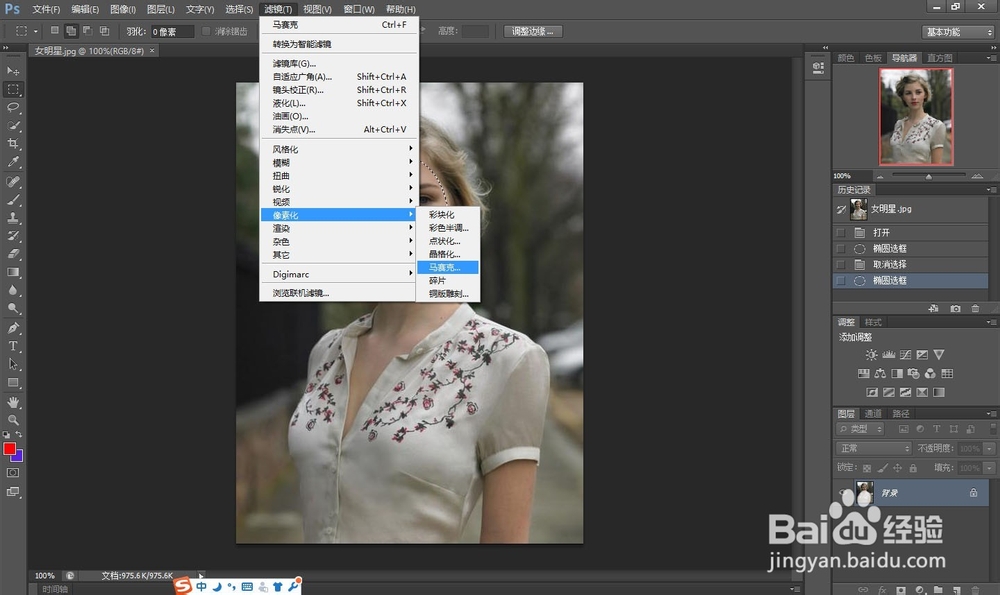Select the History Brush tool
Screen dimensions: 1000x595
pyautogui.click(x=13, y=235)
